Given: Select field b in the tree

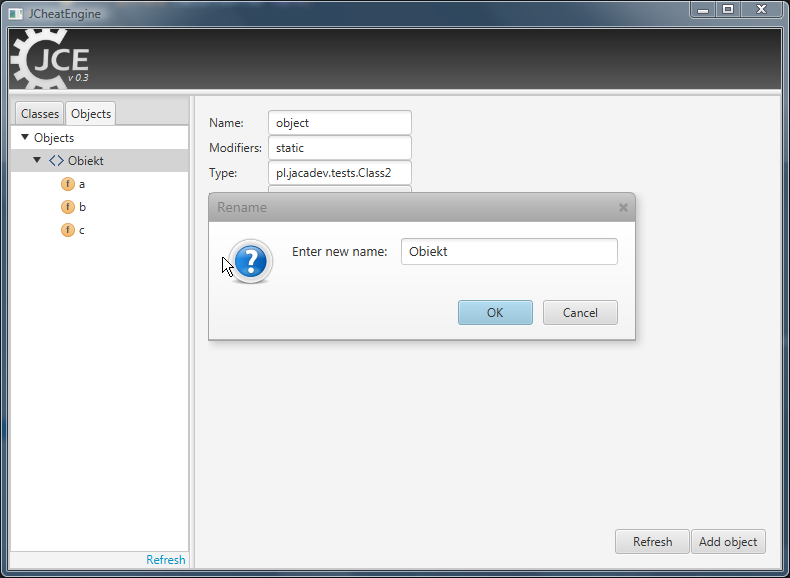Looking at the screenshot, I should coord(99,207).
